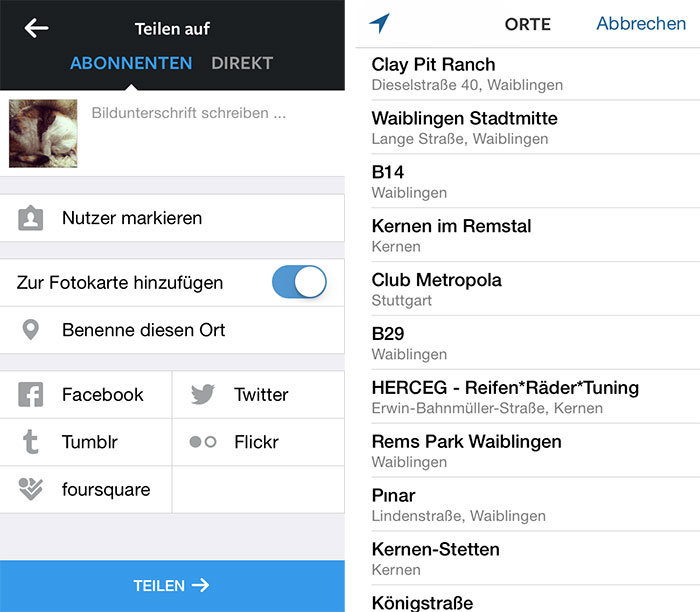The width and height of the screenshot is (700, 612).
Task: Toggle Zur Fotokarte hinzufügen switch off
Action: tap(299, 282)
